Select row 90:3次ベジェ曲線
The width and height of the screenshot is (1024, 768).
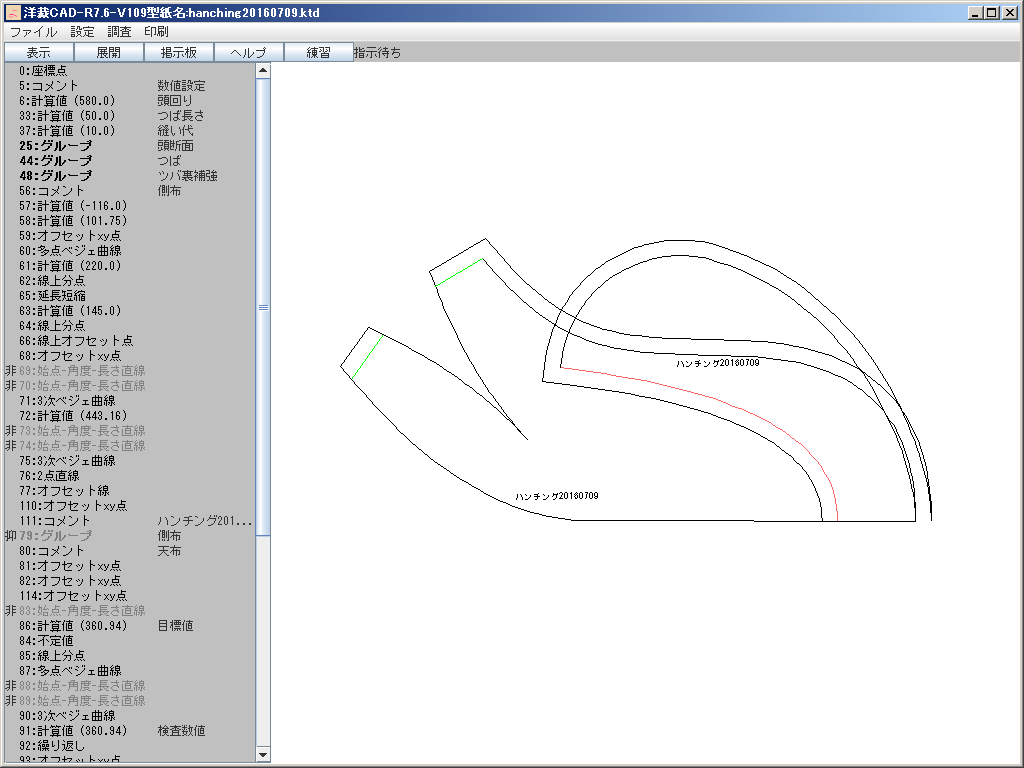(x=130, y=716)
